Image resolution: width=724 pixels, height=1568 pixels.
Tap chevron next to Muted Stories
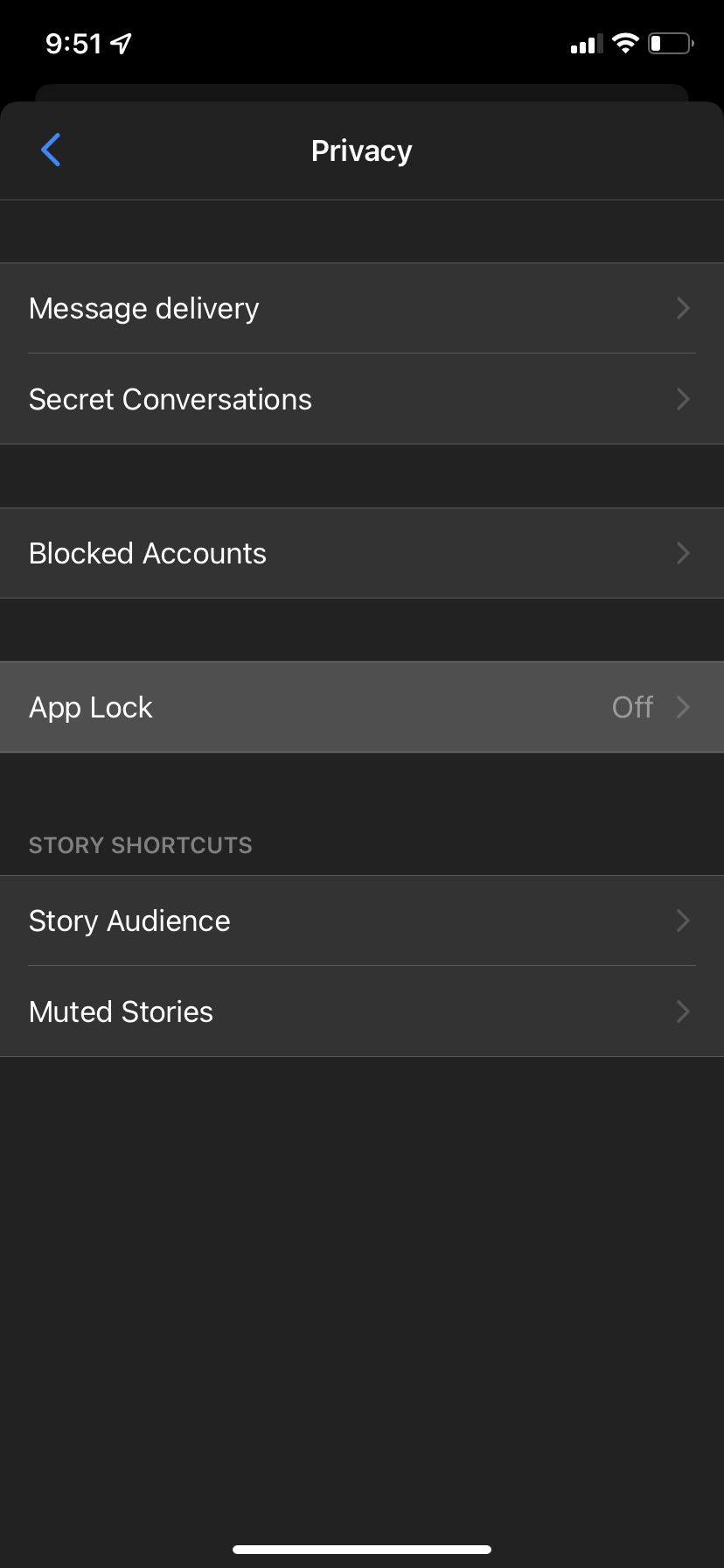click(684, 1011)
